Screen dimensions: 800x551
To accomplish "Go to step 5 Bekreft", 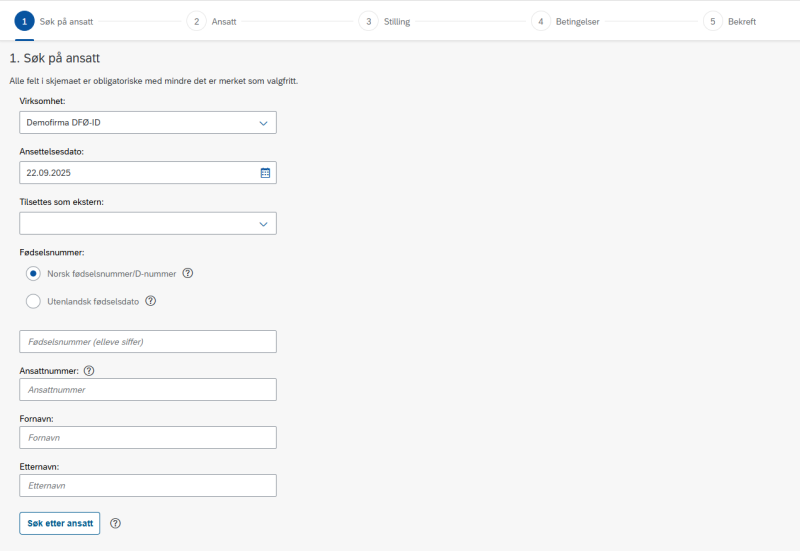I will (730, 21).
